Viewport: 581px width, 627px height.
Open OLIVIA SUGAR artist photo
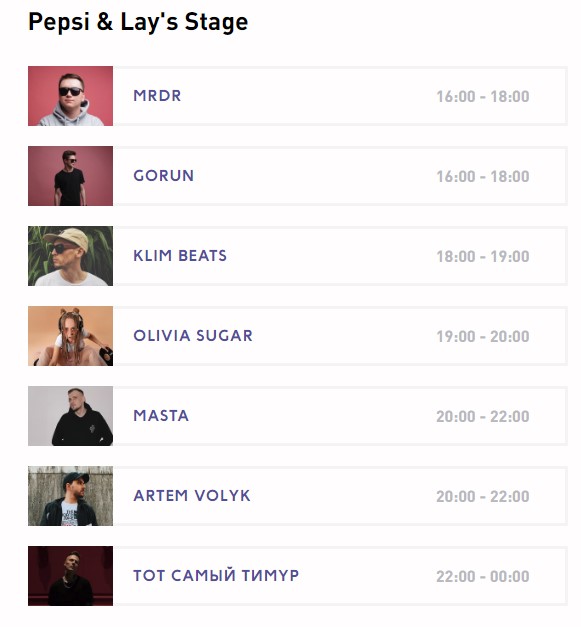pyautogui.click(x=70, y=336)
